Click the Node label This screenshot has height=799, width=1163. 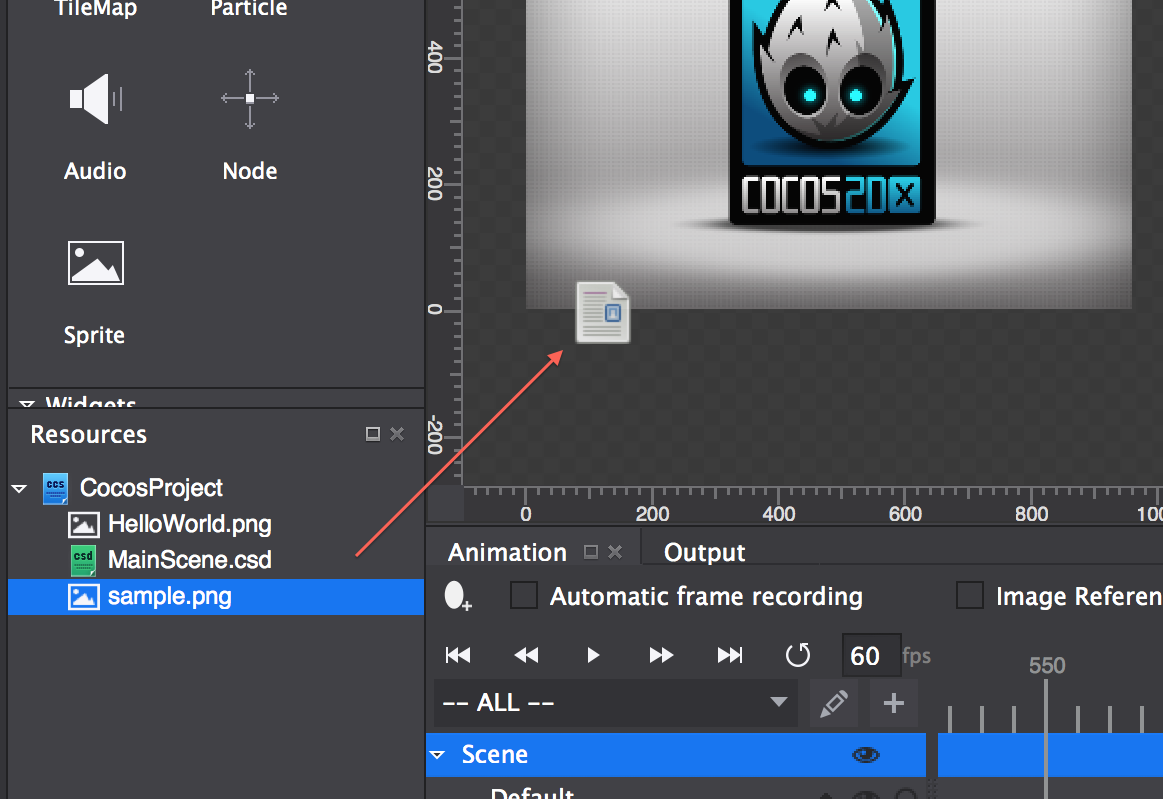point(250,171)
